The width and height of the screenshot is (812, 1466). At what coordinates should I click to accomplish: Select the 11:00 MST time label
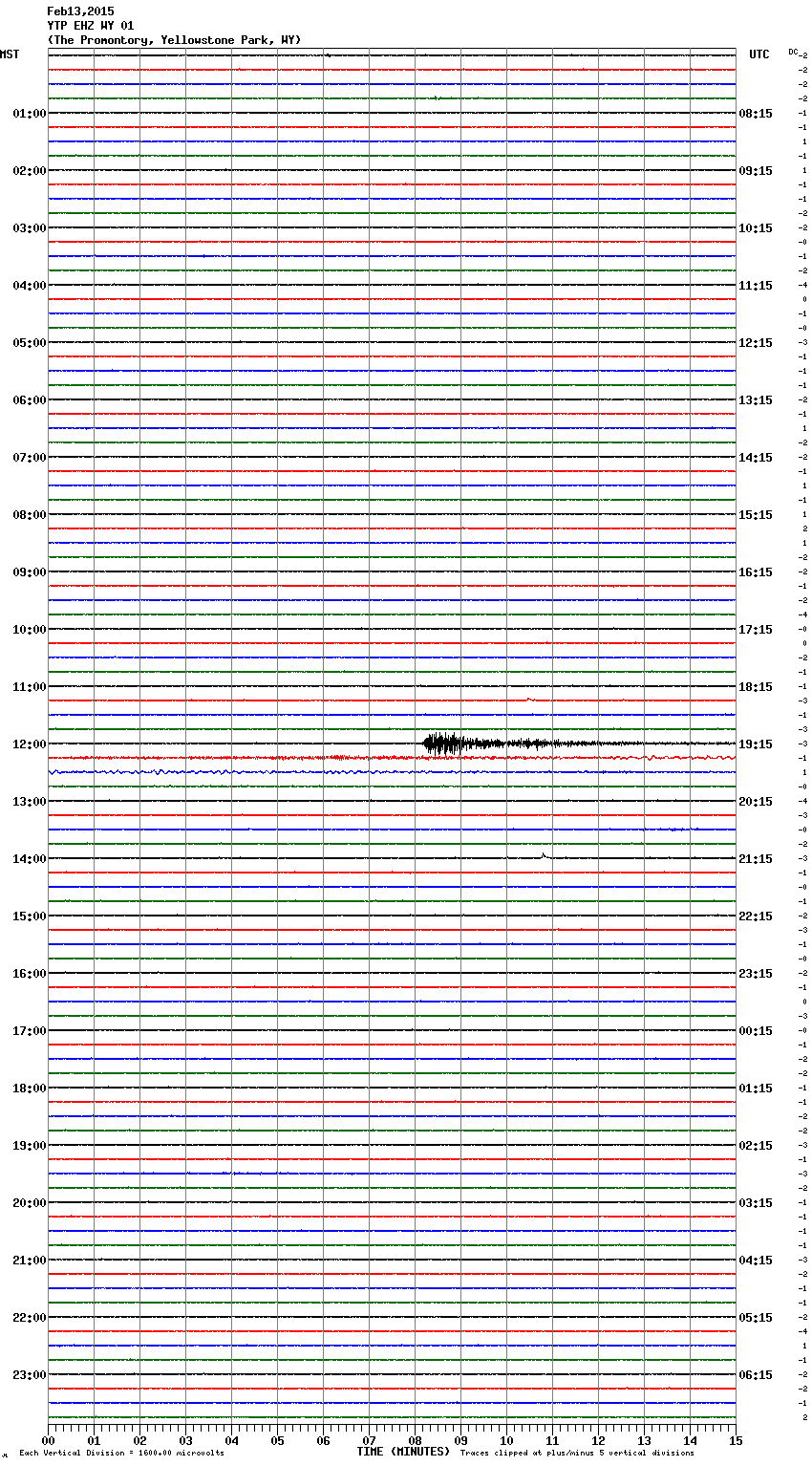pos(30,687)
